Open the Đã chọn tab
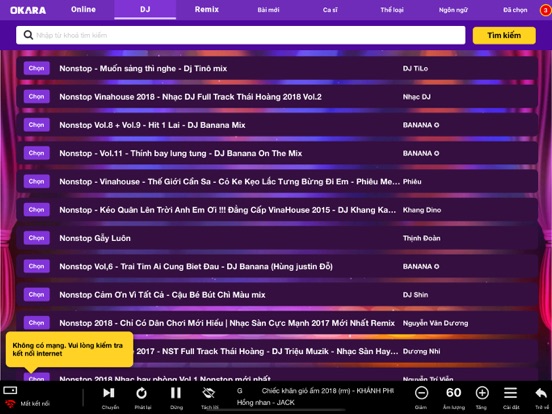The height and width of the screenshot is (414, 552). click(515, 10)
